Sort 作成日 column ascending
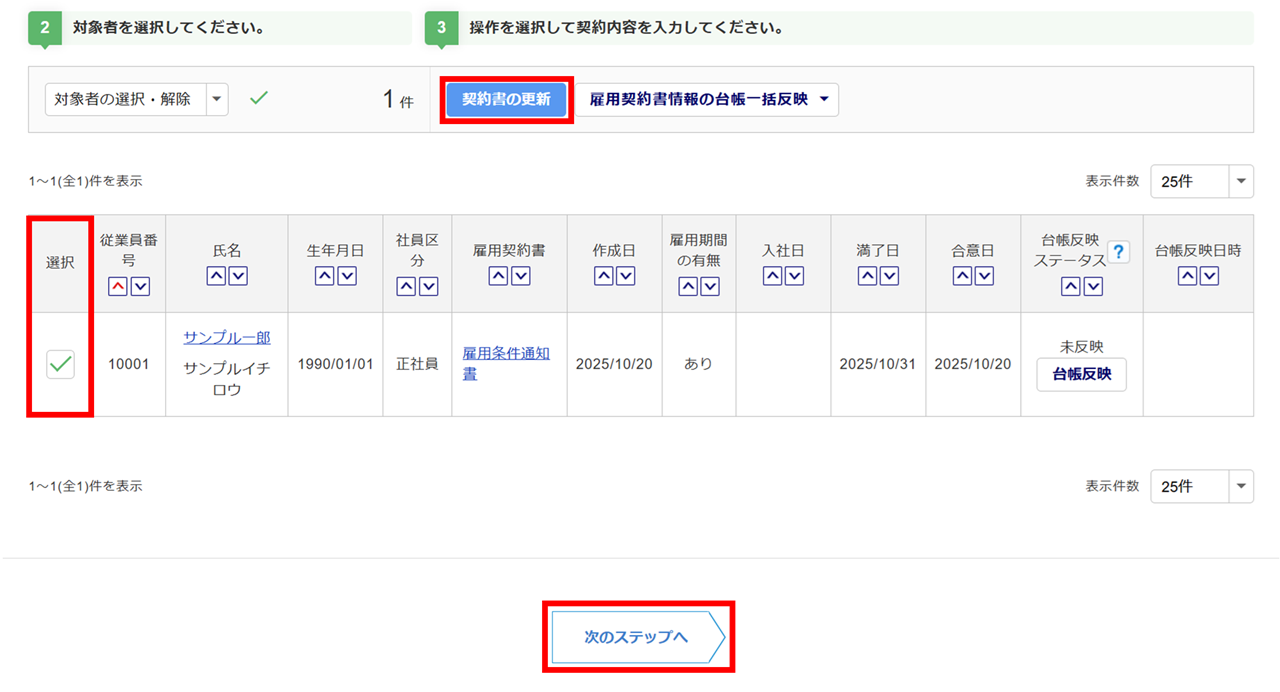This screenshot has height=692, width=1280. pos(603,277)
